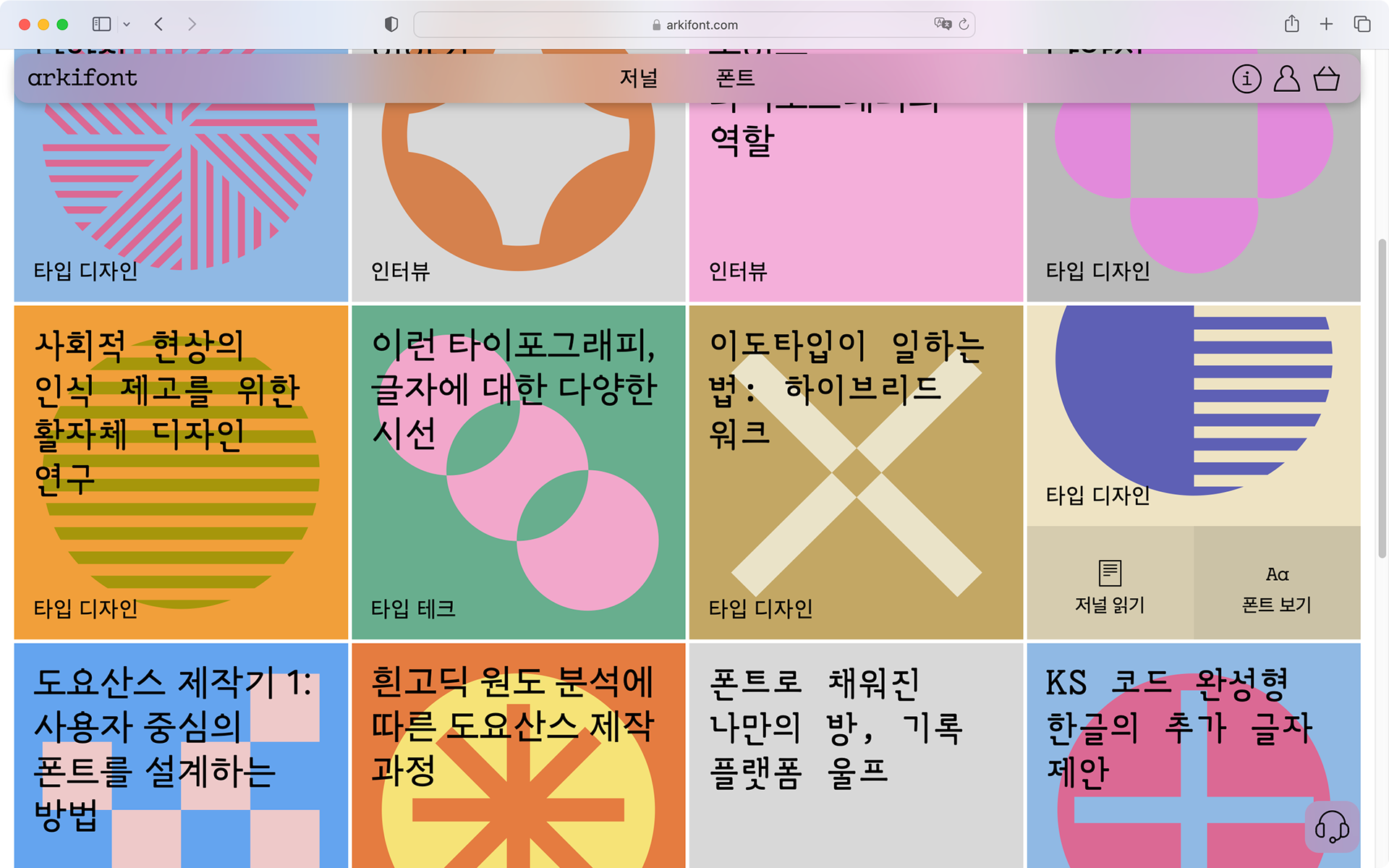Click the page vertical scrollbar
The height and width of the screenshot is (868, 1389).
(x=1382, y=398)
